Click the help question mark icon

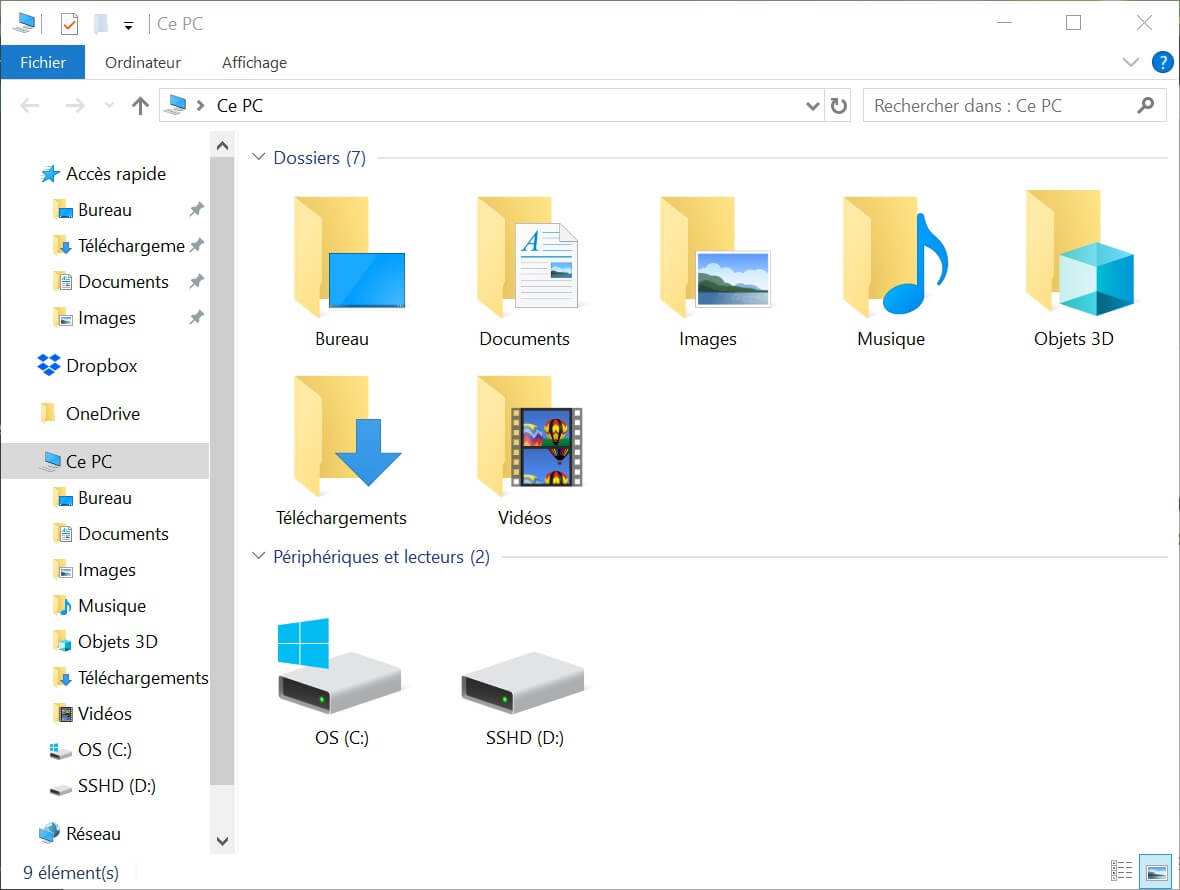click(x=1162, y=62)
